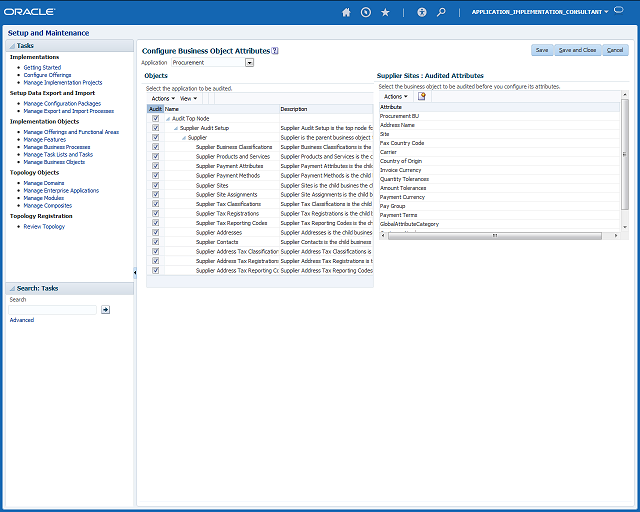Open the recent items clock icon
The height and width of the screenshot is (512, 640).
pos(366,12)
